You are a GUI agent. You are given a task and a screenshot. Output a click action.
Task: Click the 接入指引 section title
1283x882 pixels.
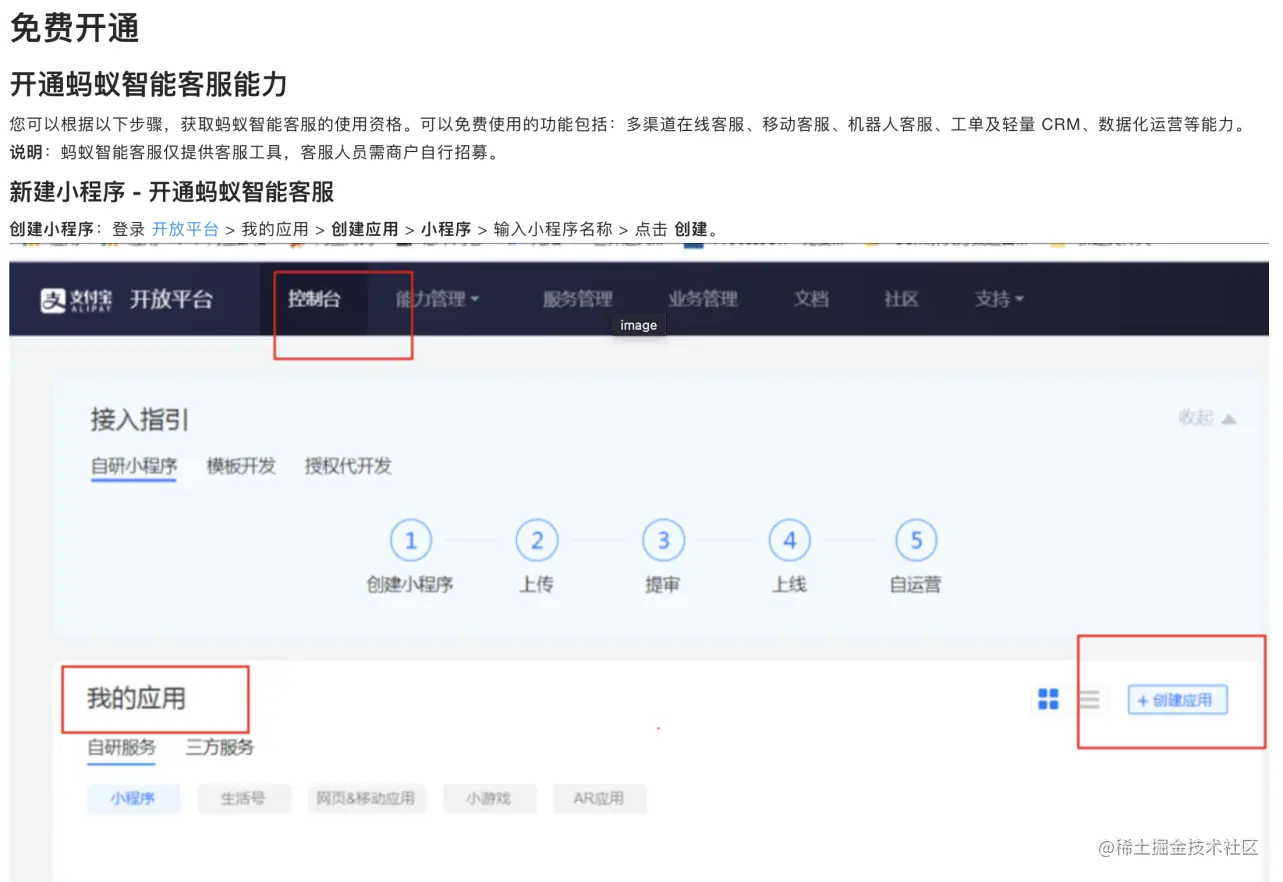[x=140, y=419]
